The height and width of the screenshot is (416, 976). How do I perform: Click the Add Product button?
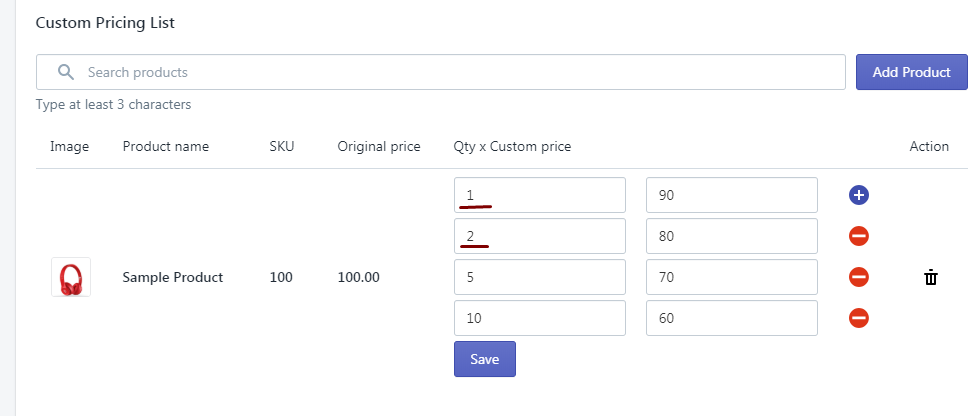911,72
